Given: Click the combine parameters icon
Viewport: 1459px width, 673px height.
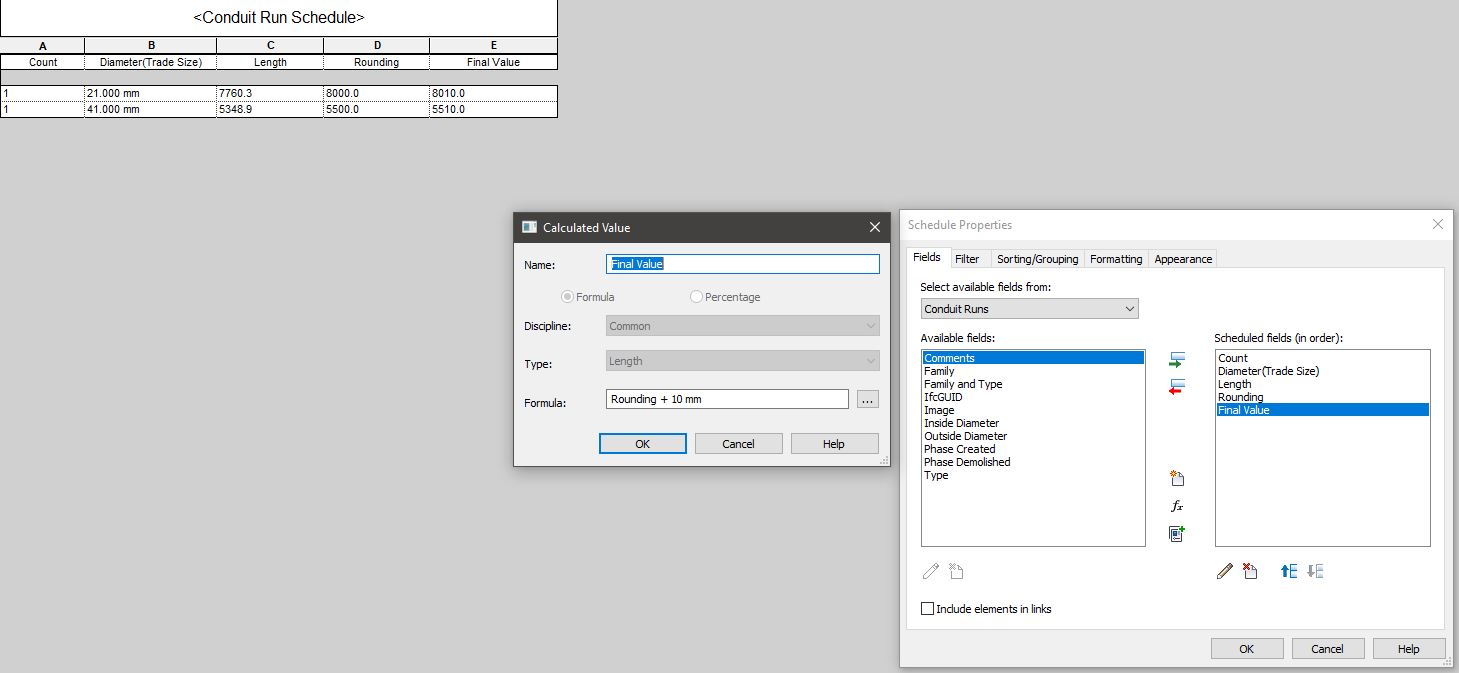Looking at the screenshot, I should click(1177, 533).
